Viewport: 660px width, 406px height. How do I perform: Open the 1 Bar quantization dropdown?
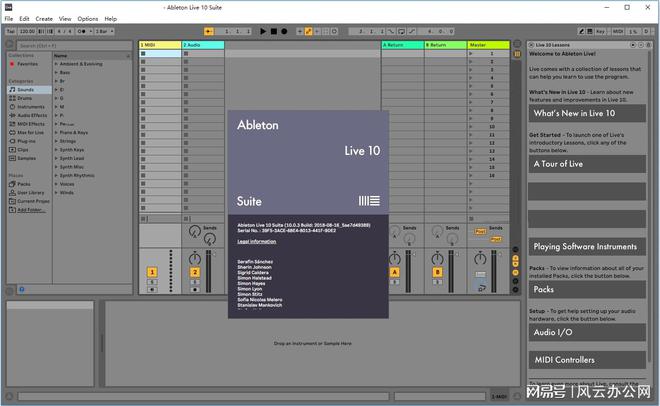coord(104,31)
